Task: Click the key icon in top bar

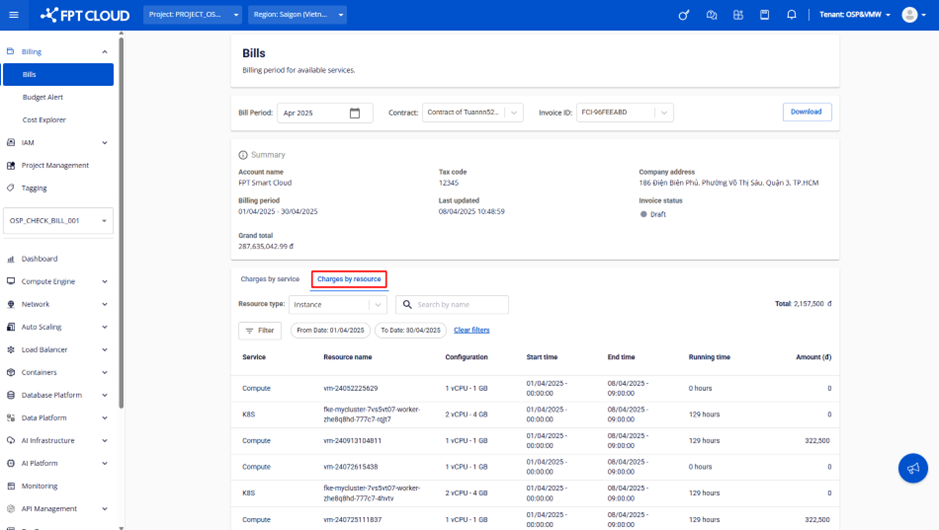Action: (x=684, y=15)
